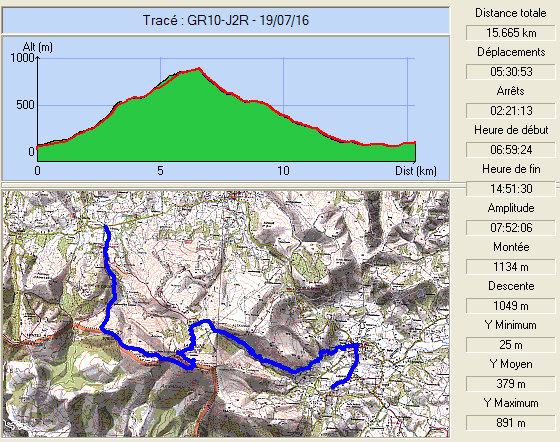560x442 pixels.
Task: Click the Y Minimum field 25 m
Action: 511,345
